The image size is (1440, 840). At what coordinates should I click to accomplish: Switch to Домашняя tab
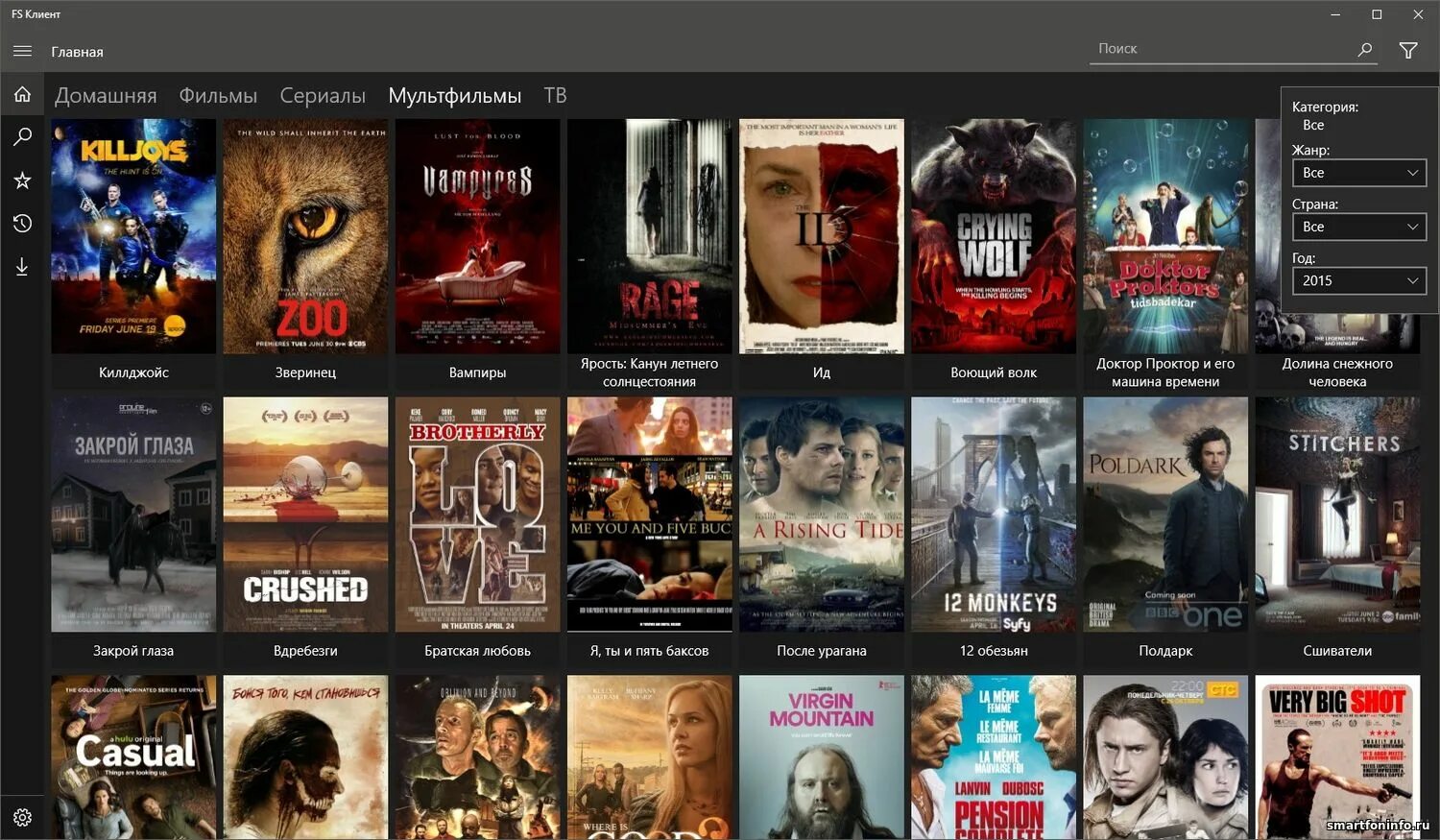(x=106, y=95)
